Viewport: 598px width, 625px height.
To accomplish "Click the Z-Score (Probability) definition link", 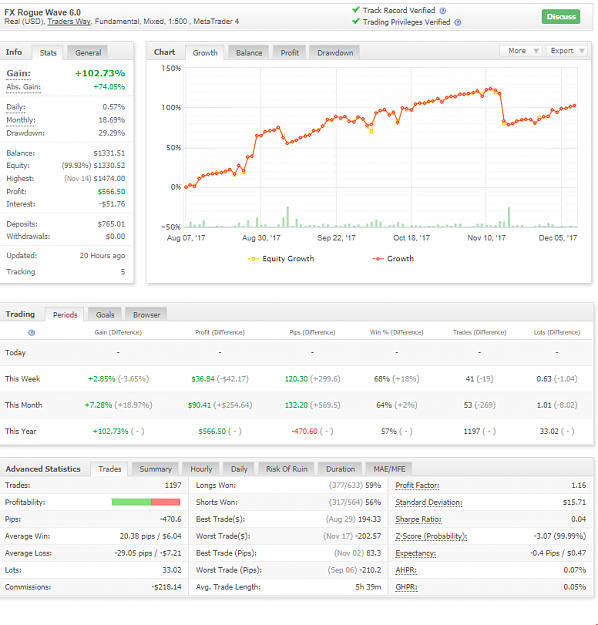I will (431, 537).
